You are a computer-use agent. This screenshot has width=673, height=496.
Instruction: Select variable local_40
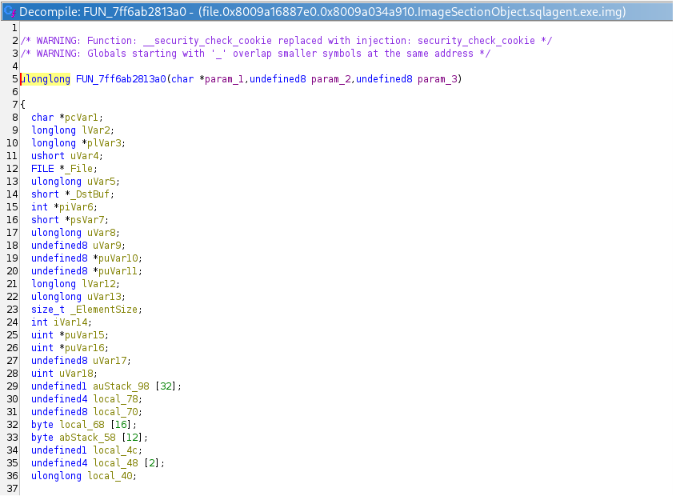coord(110,476)
